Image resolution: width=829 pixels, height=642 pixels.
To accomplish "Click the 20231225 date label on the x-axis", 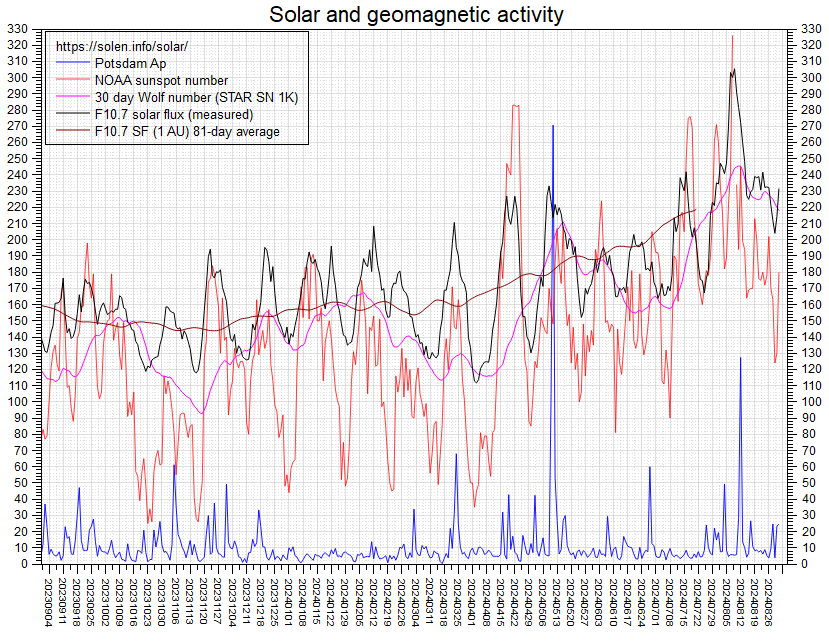I will click(272, 603).
